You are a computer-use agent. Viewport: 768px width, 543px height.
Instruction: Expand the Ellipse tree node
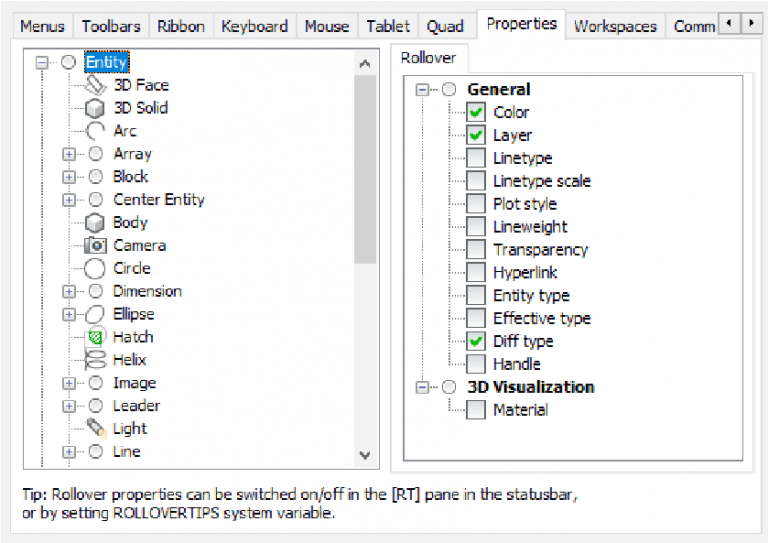pos(69,314)
